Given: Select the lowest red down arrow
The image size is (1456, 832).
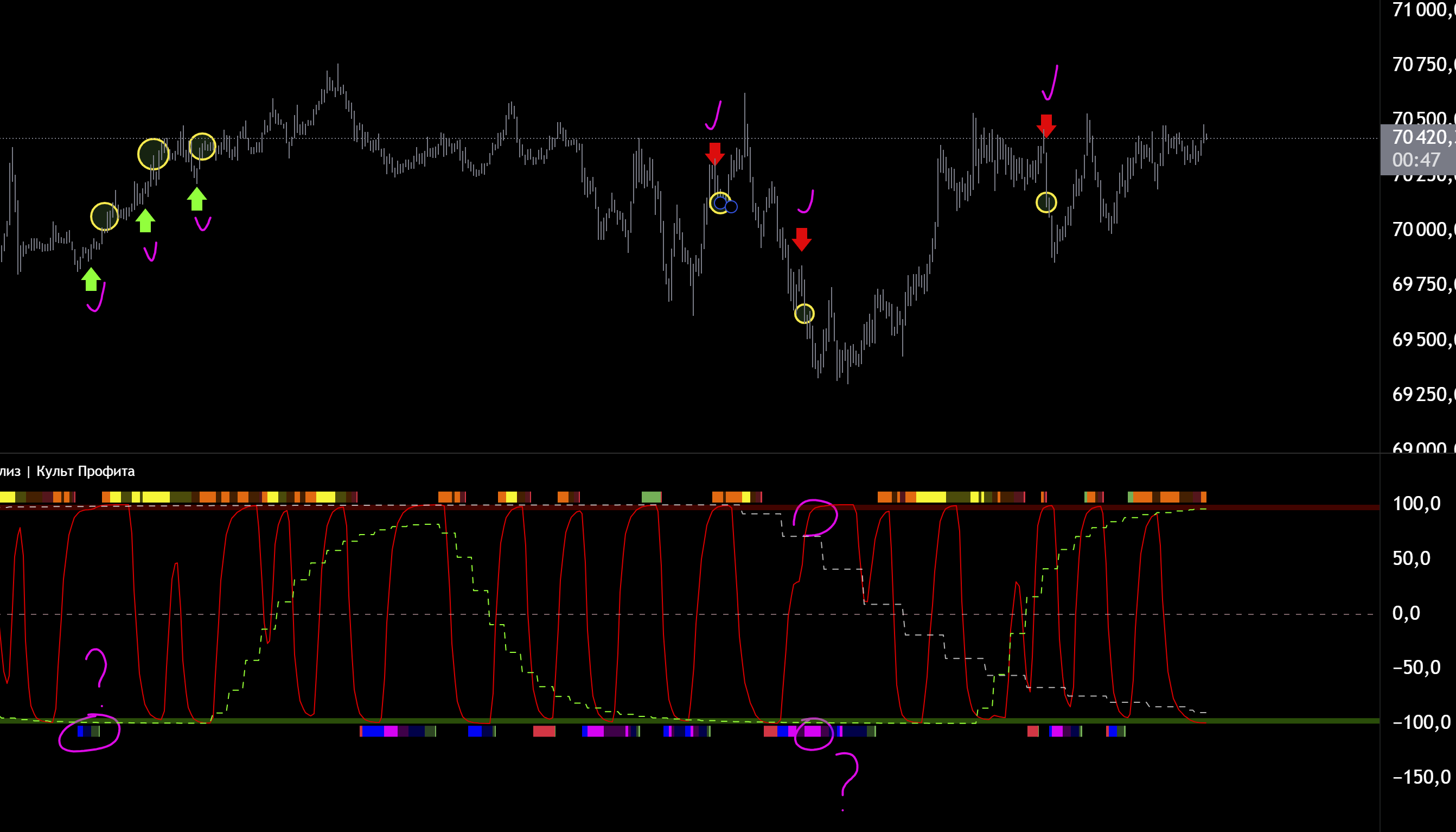Looking at the screenshot, I should (x=802, y=239).
